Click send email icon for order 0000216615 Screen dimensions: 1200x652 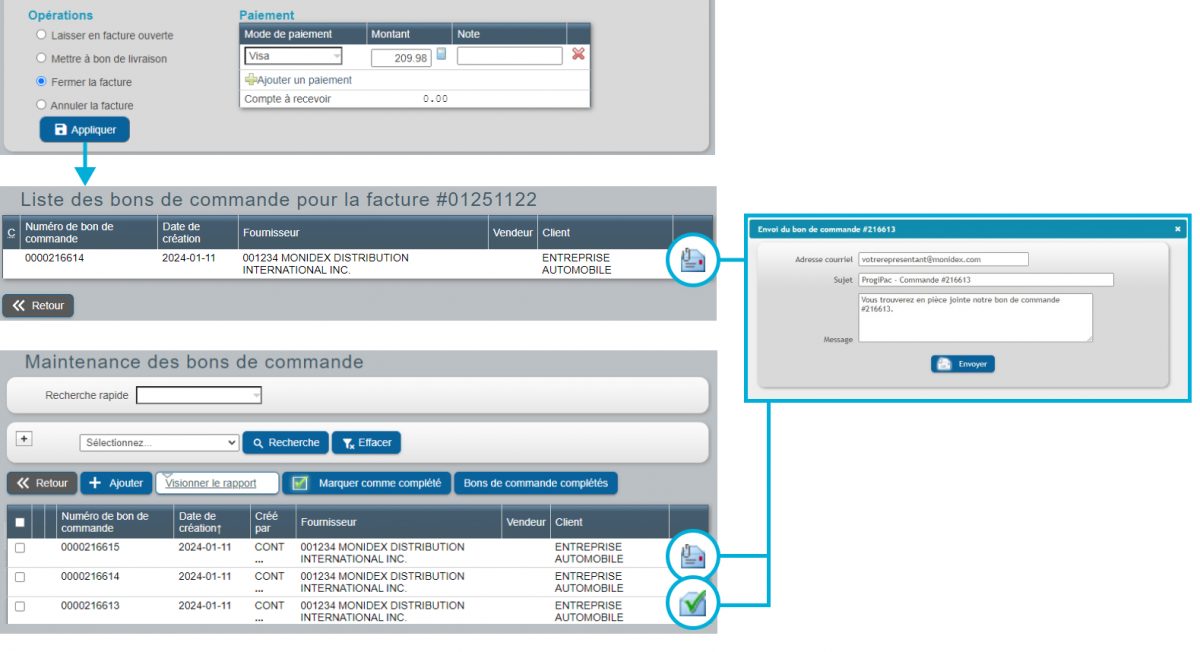coord(693,555)
